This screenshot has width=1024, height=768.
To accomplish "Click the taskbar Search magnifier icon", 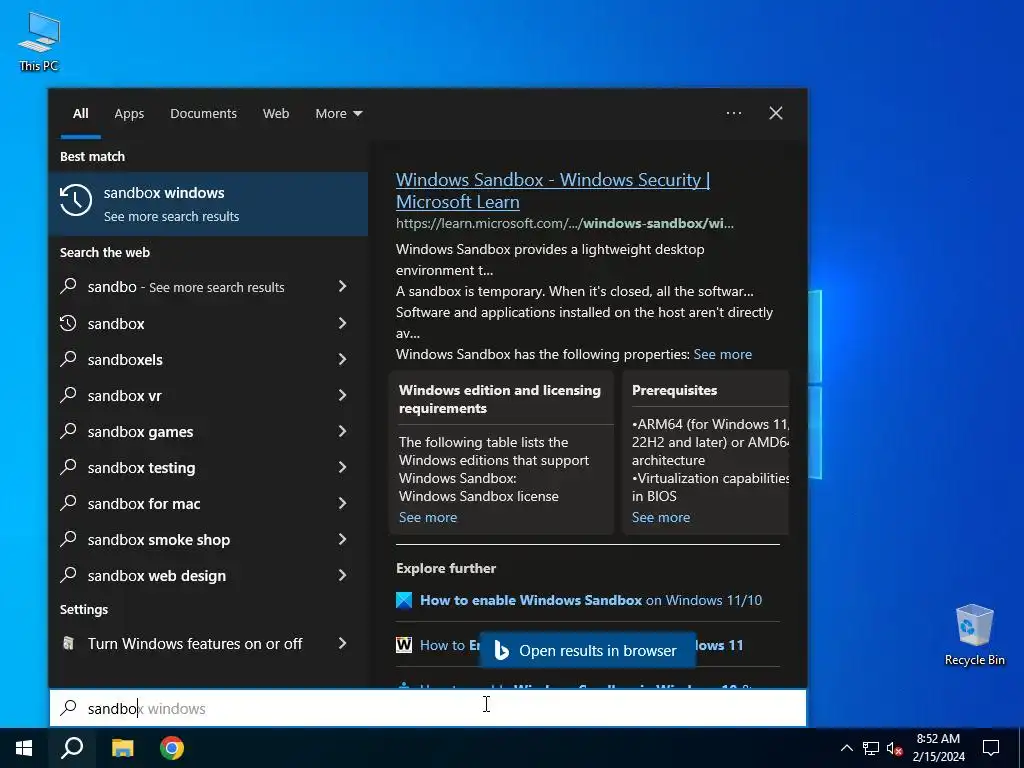I will (x=72, y=748).
